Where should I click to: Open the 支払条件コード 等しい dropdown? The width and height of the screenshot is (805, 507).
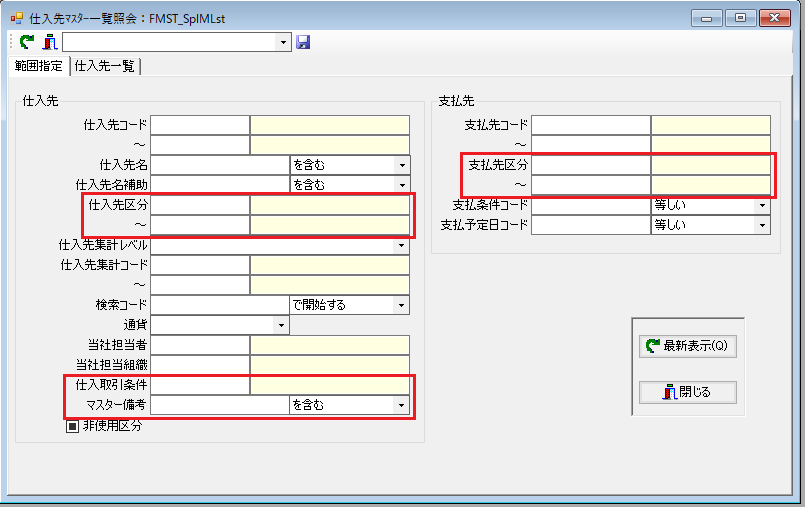762,205
